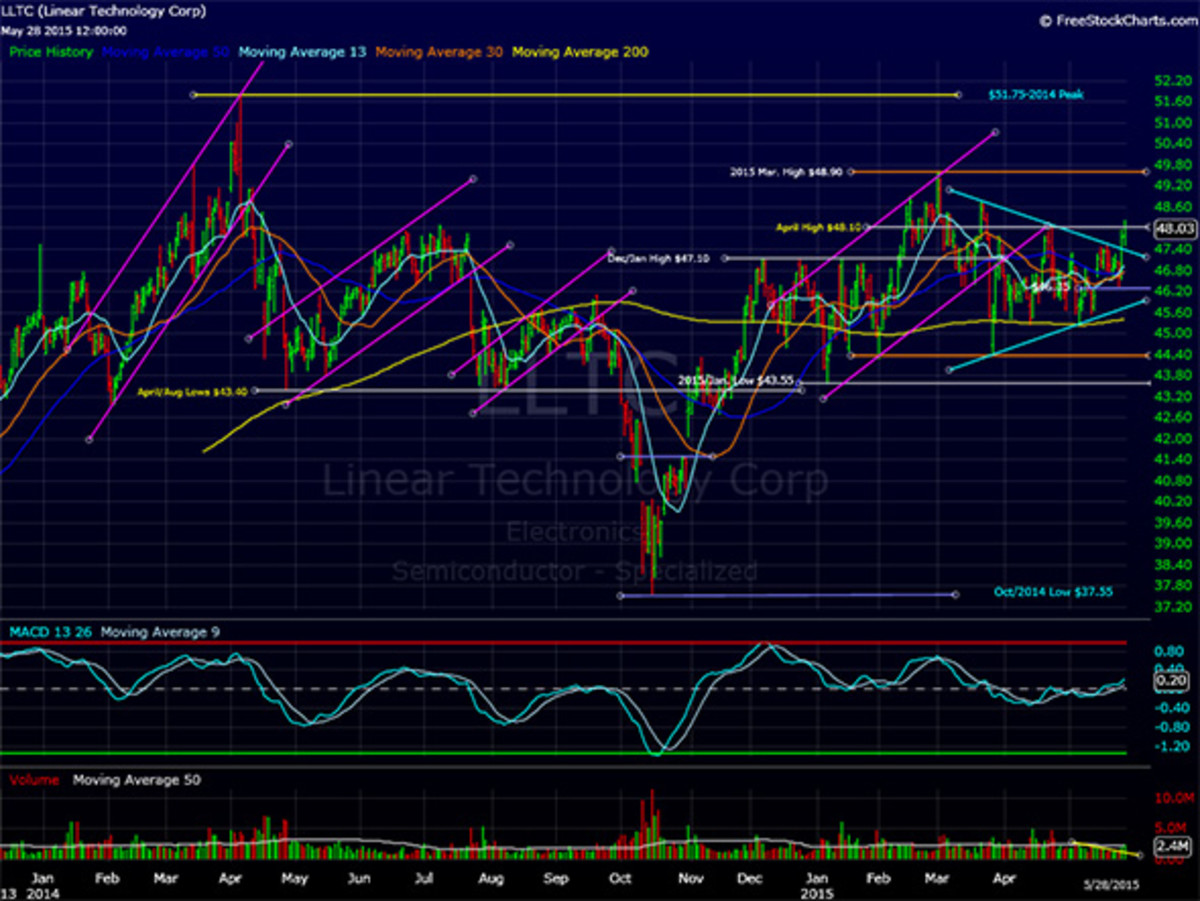Click the -1.20 MACD axis label

[1172, 746]
